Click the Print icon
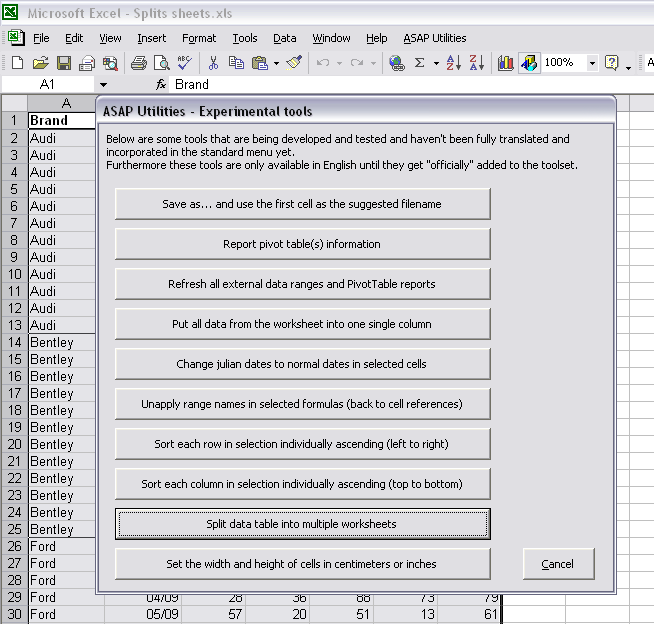This screenshot has height=624, width=654. click(x=139, y=63)
